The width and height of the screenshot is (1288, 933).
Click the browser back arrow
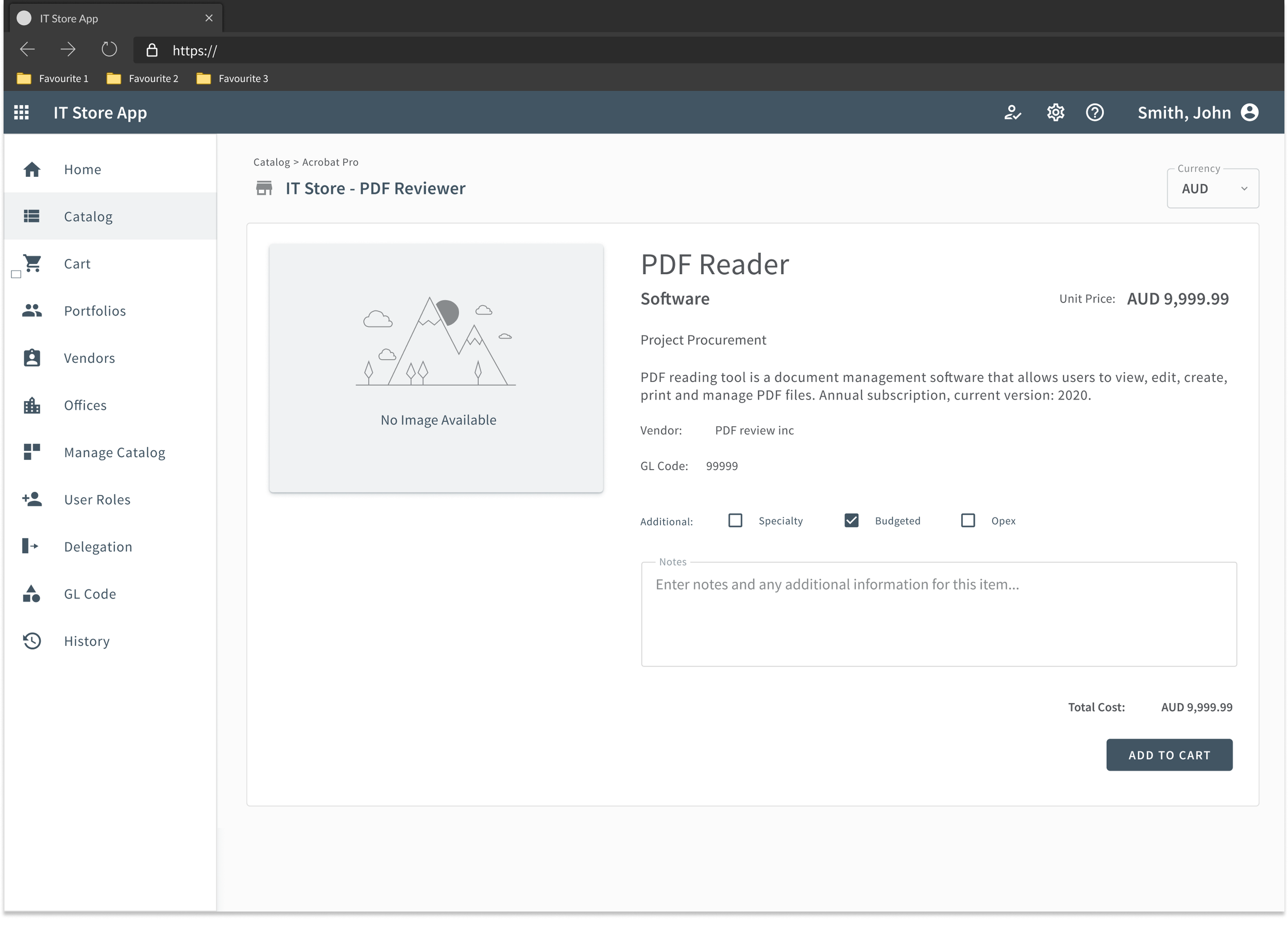coord(27,50)
